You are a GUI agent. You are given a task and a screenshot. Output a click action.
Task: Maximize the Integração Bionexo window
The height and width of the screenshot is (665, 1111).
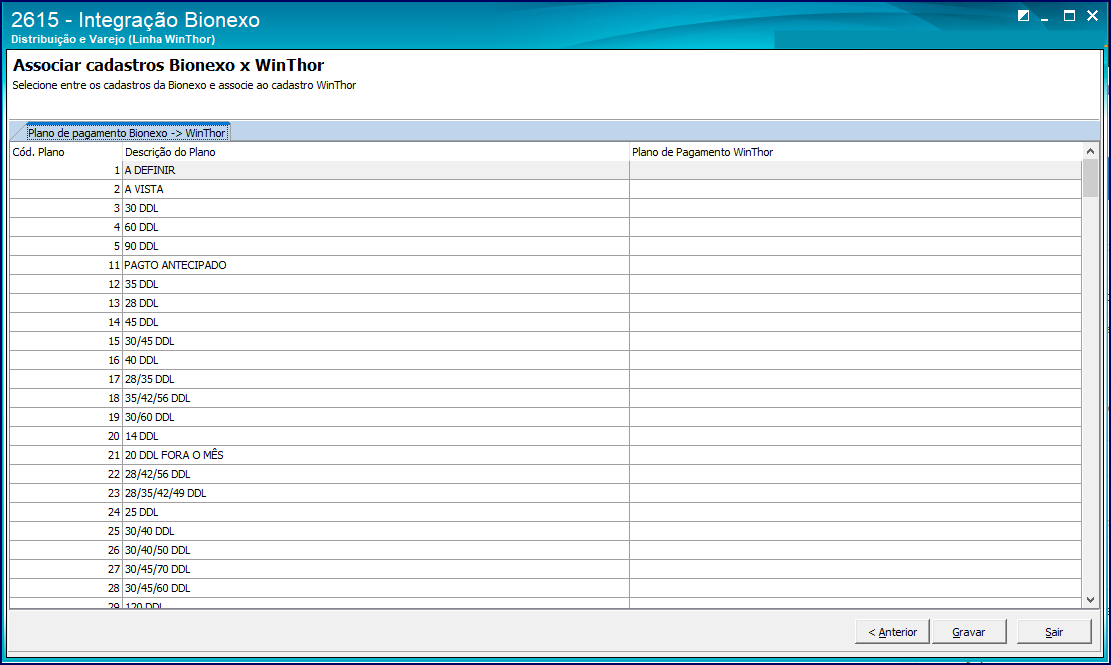point(1069,16)
